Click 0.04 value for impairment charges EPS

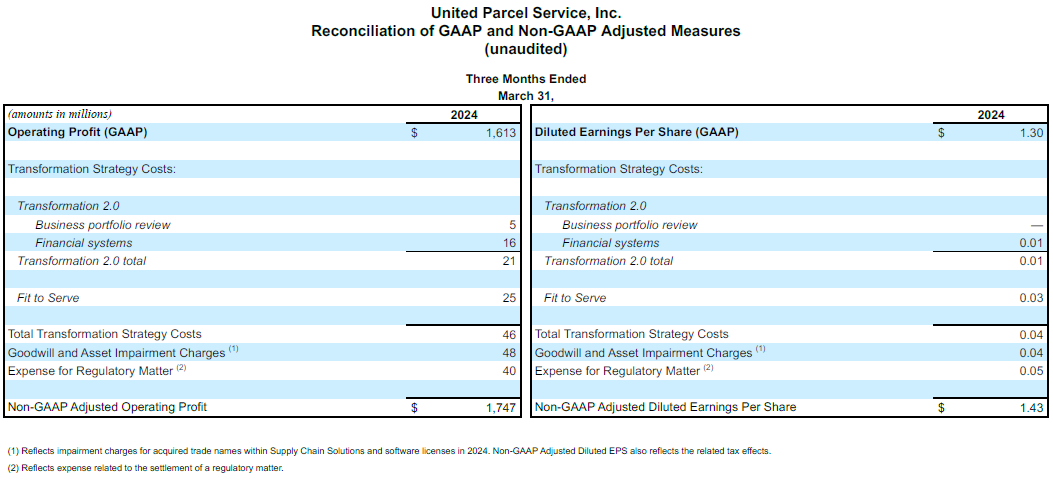coord(1032,352)
